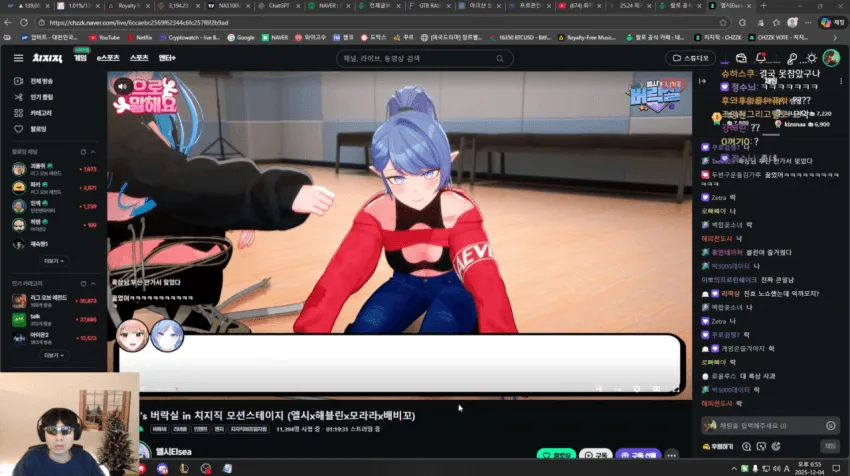850x476 pixels.
Task: Mute the stream with the speaker icon
Action: click(x=123, y=86)
